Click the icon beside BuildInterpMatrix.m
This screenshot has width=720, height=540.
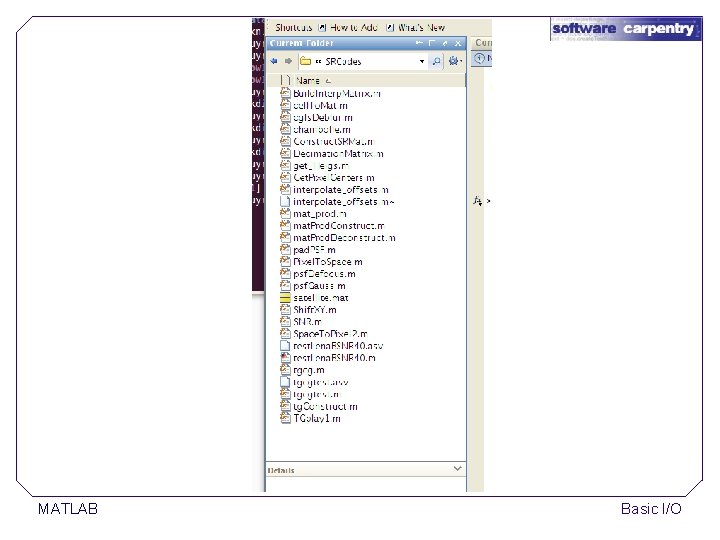point(285,93)
